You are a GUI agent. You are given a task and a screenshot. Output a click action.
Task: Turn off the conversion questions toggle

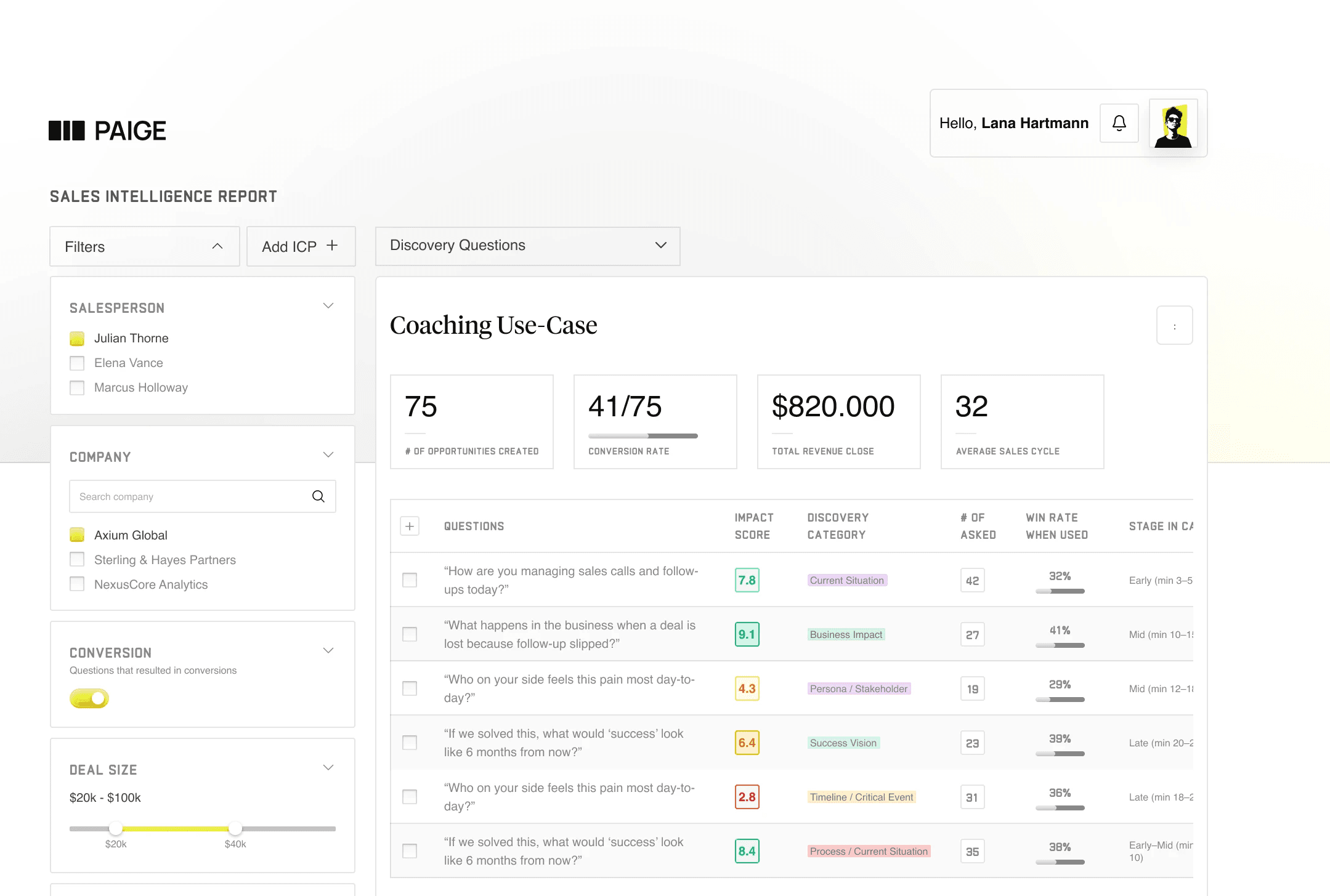coord(89,698)
